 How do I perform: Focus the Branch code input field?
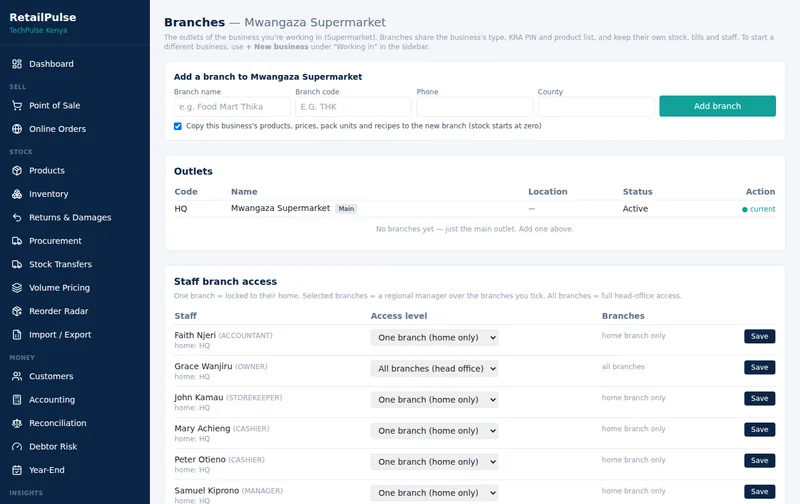click(x=353, y=107)
